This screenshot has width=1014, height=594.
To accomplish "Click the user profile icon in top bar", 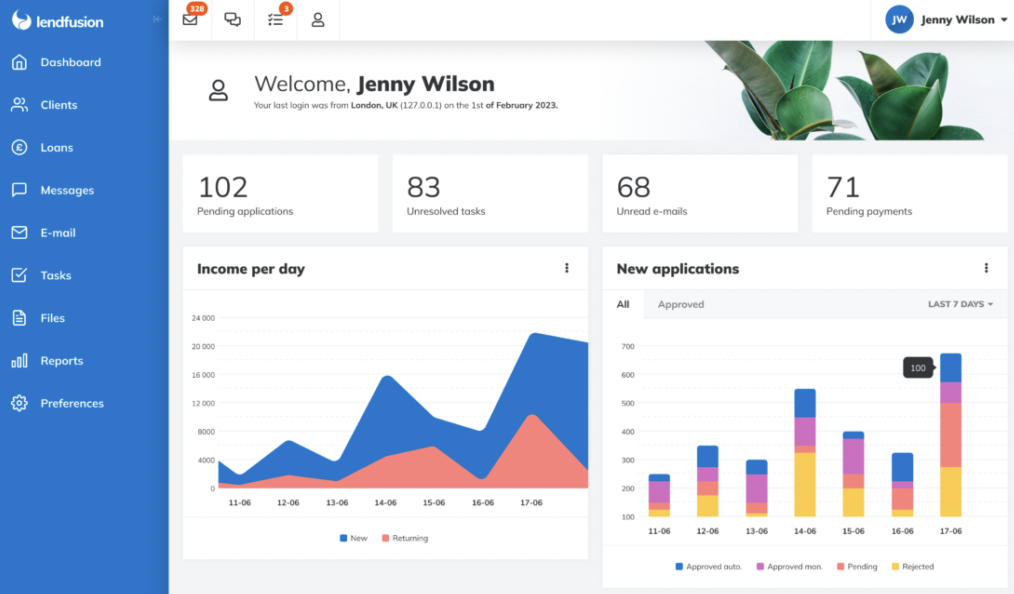I will 318,20.
